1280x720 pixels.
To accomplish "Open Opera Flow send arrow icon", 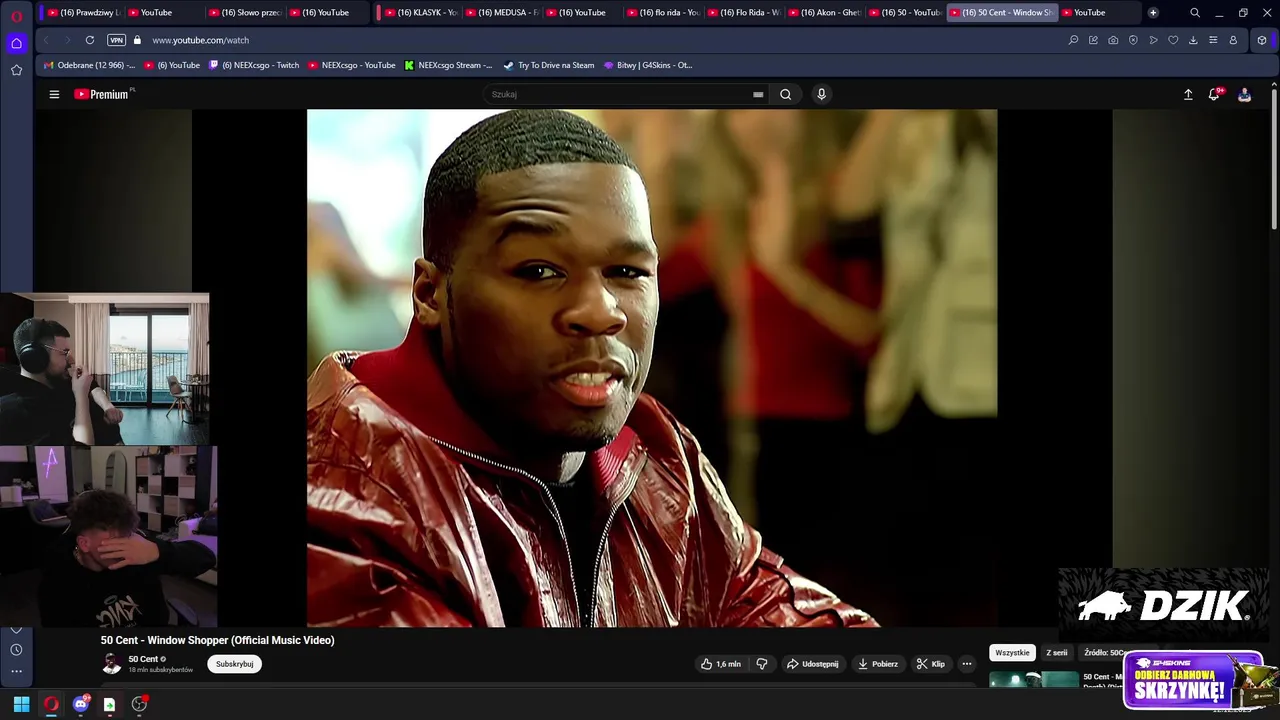I will click(x=1153, y=40).
